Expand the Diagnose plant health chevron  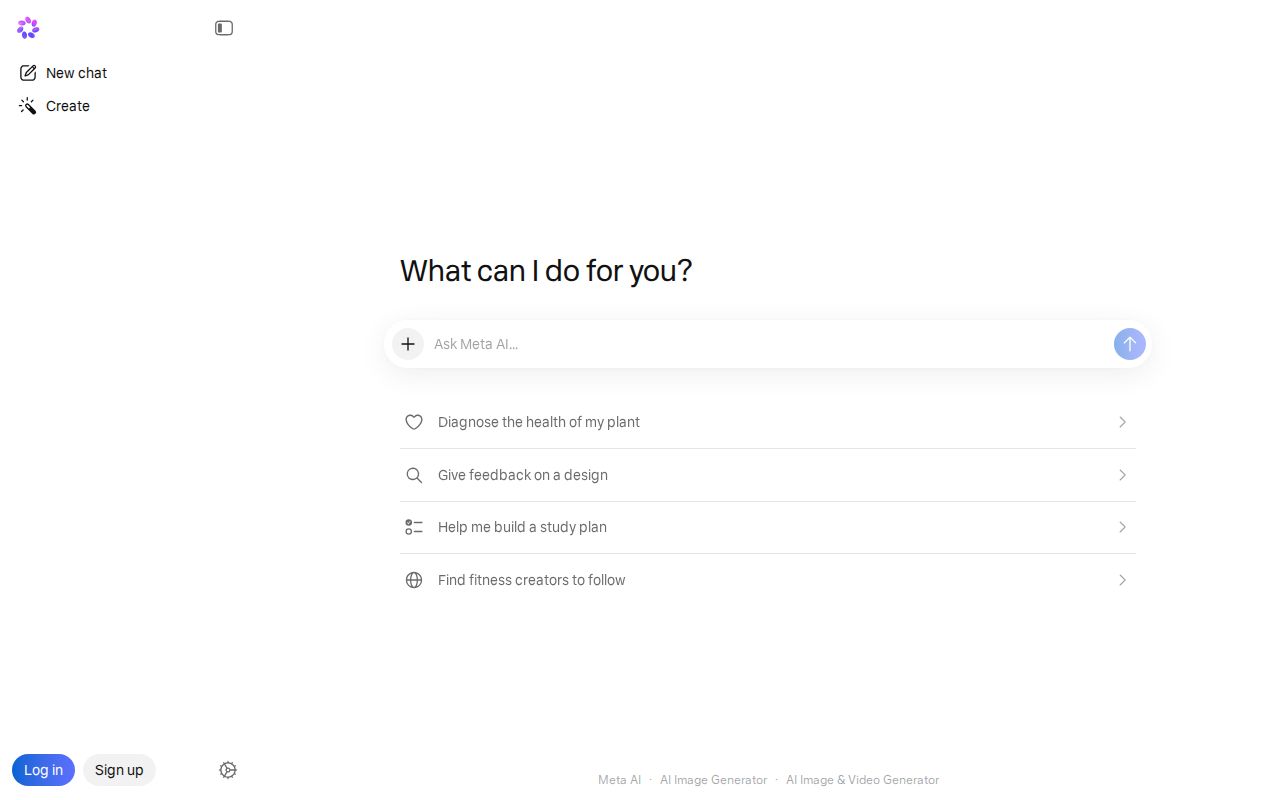click(1122, 422)
